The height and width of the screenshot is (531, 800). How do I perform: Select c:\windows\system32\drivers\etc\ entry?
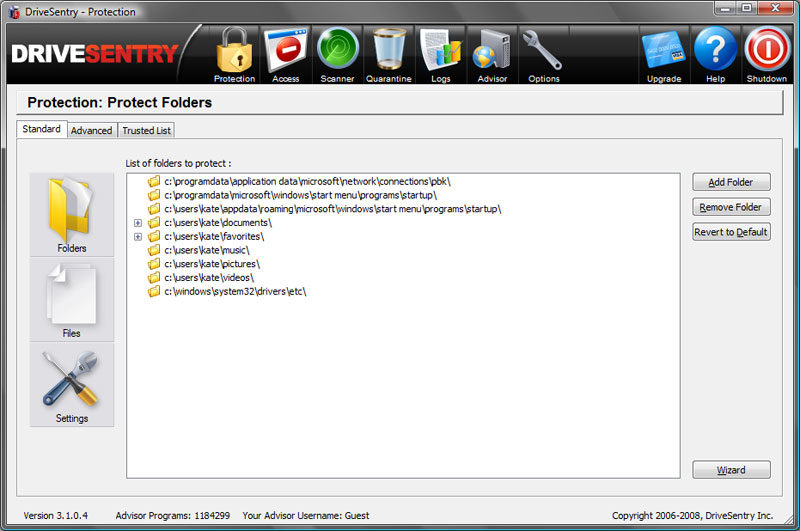pos(235,292)
